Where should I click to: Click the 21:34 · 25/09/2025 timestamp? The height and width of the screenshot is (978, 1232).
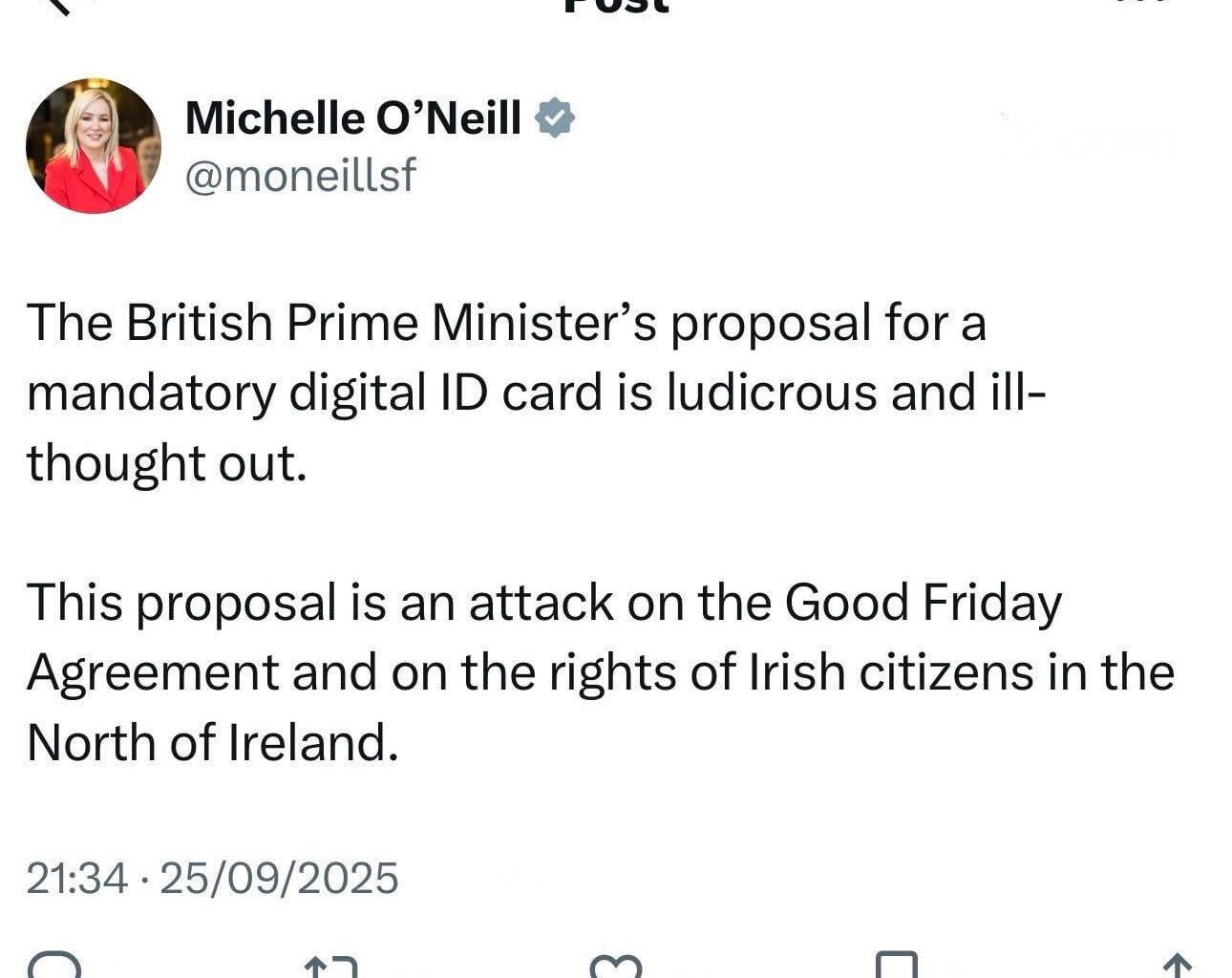212,878
